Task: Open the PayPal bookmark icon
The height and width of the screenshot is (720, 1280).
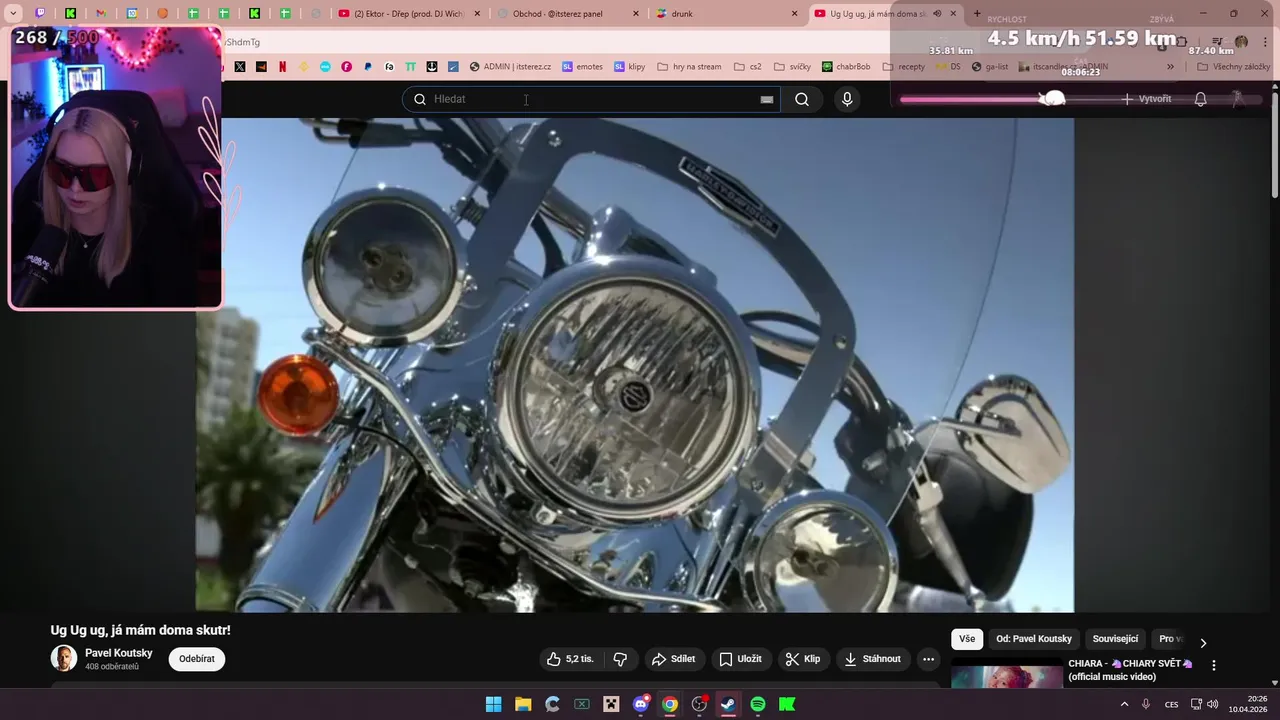Action: 368,67
